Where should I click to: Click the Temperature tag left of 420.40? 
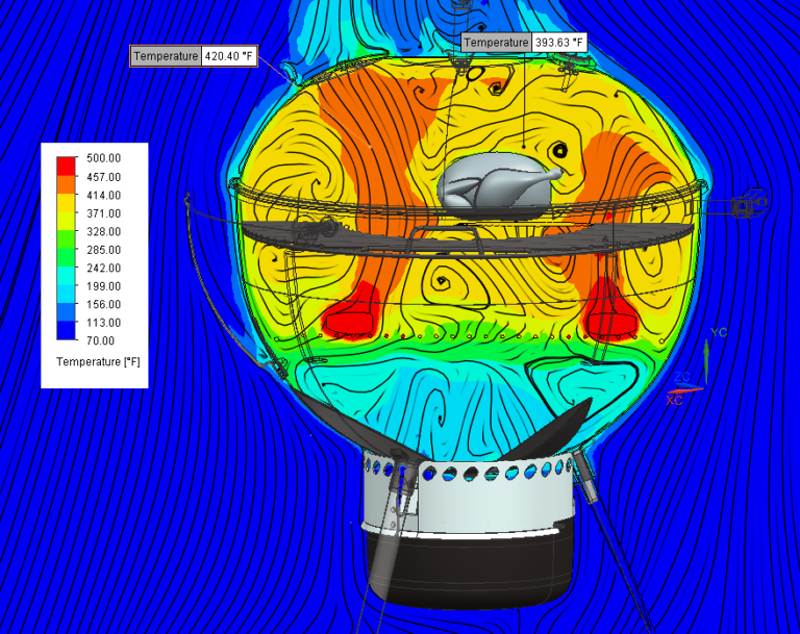[166, 56]
